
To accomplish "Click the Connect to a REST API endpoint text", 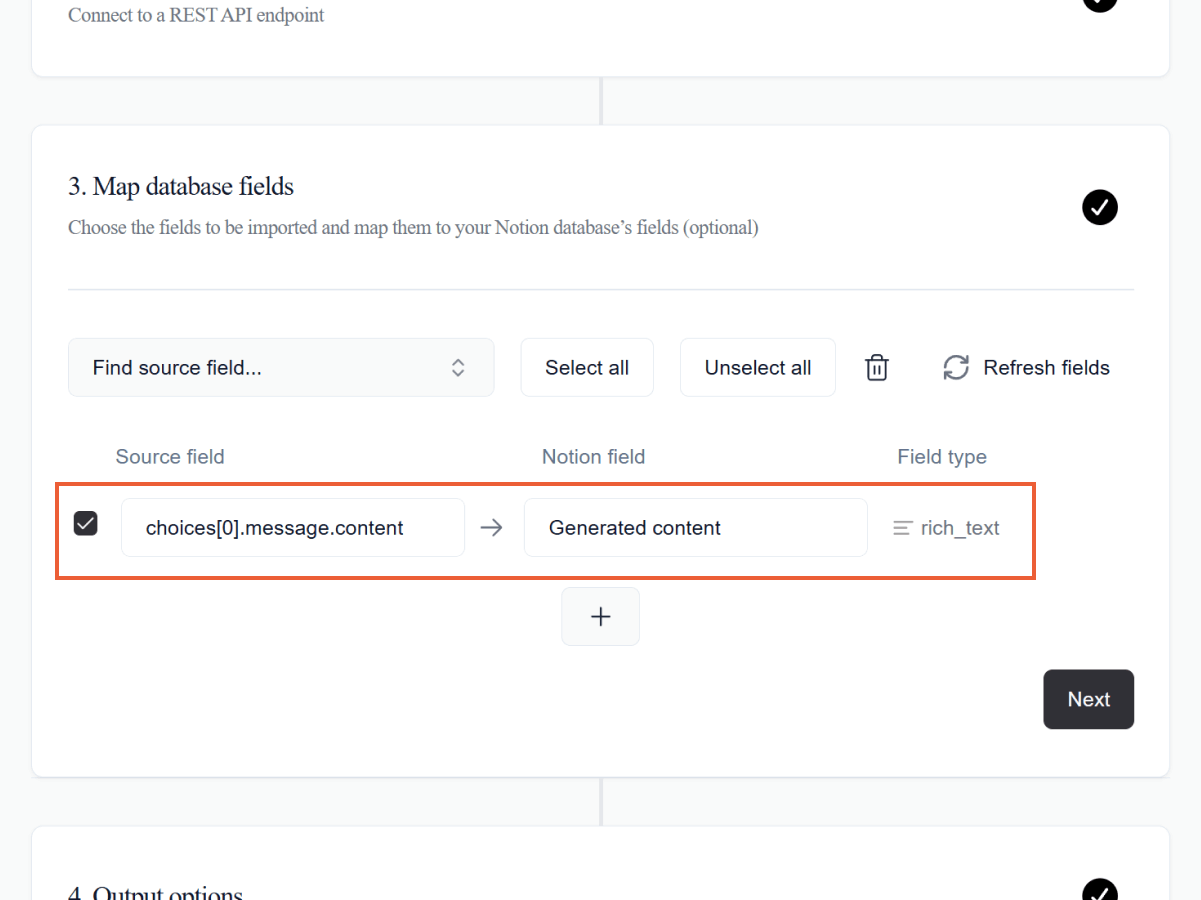I will pyautogui.click(x=196, y=16).
